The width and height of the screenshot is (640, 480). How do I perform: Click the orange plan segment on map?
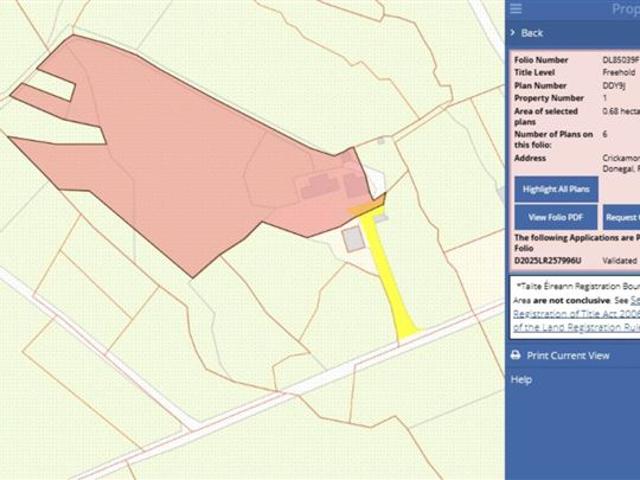coord(366,207)
